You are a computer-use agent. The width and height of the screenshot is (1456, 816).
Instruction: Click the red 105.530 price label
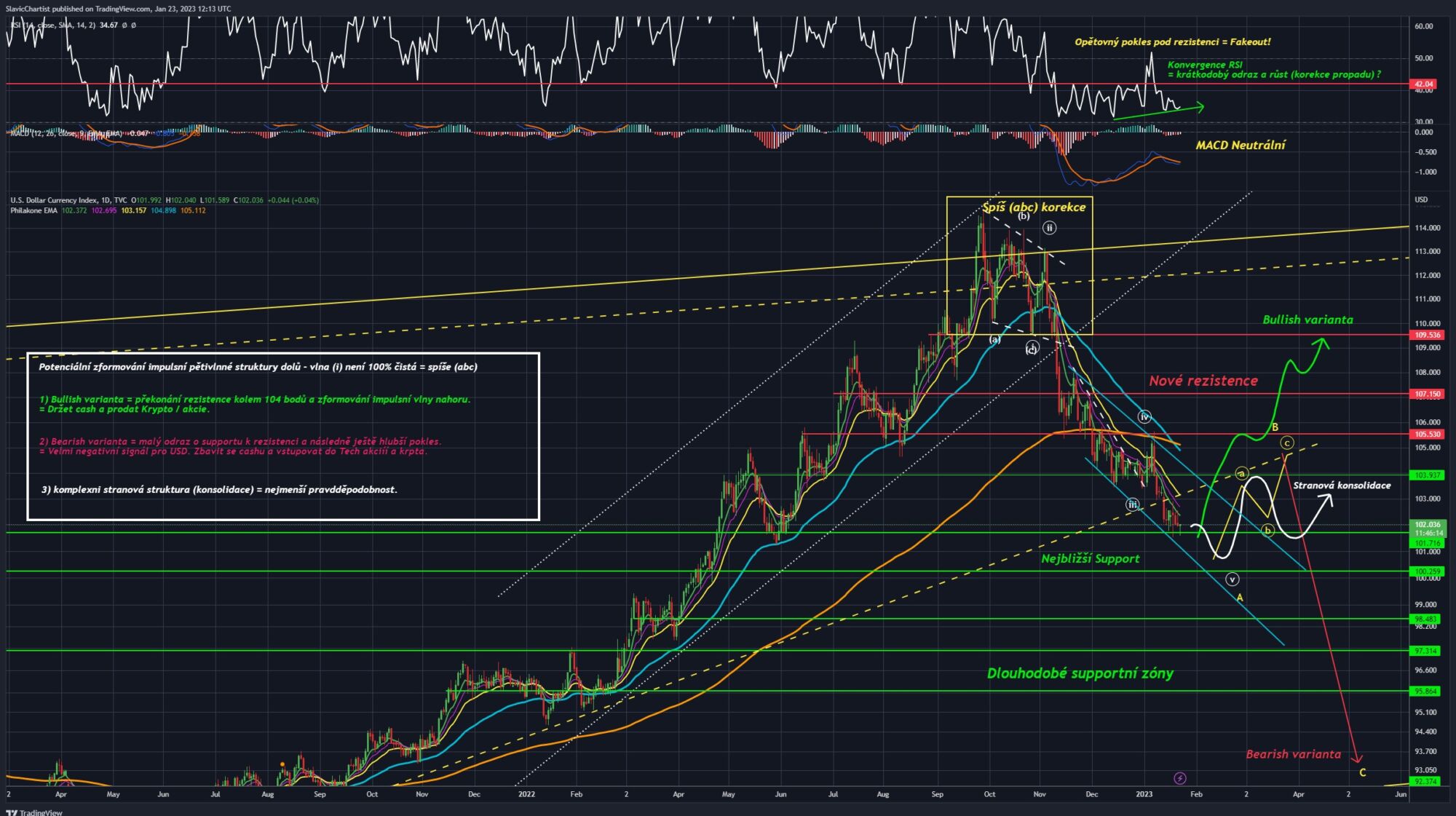(x=1428, y=434)
